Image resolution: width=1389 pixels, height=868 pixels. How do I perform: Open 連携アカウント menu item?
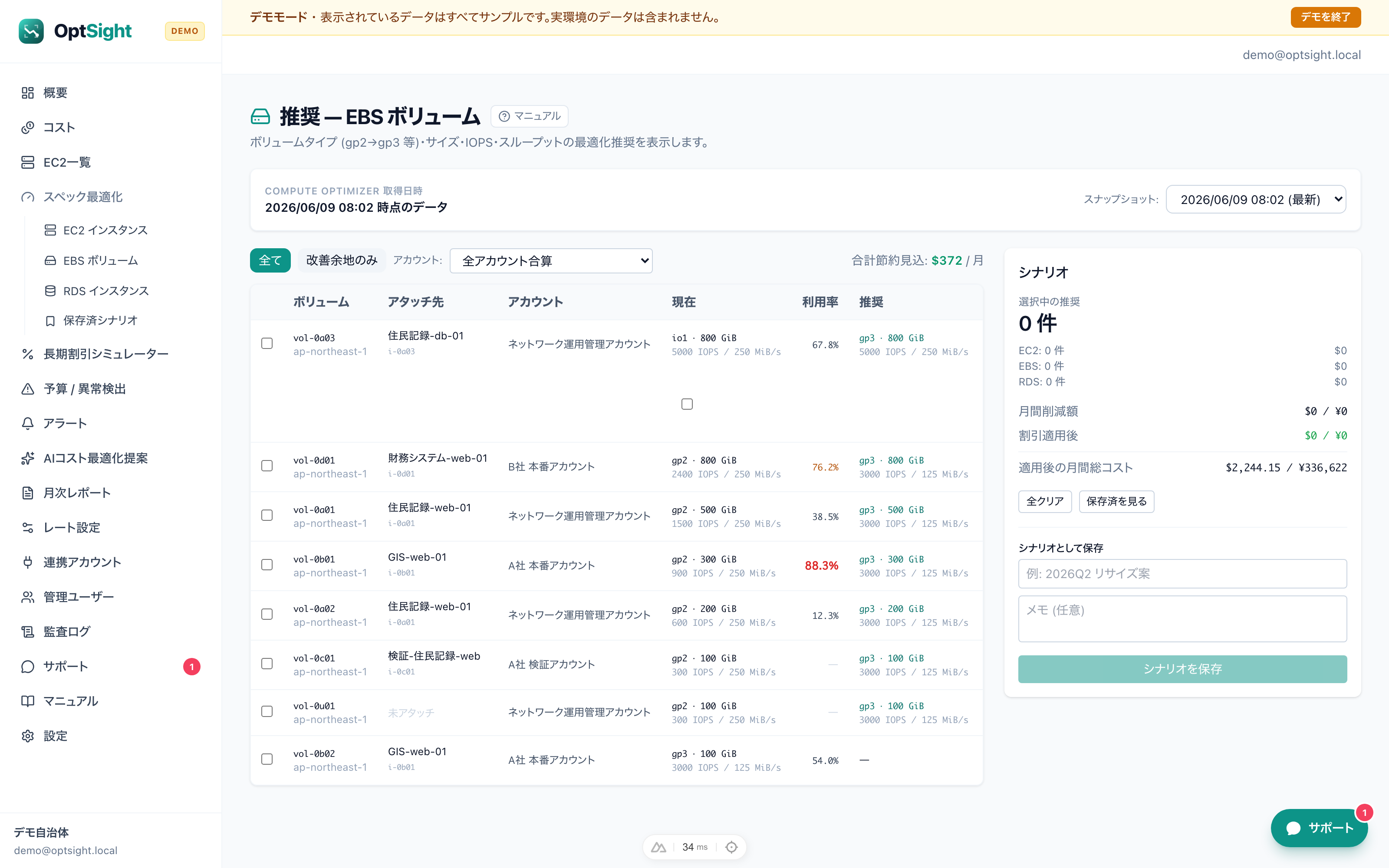pyautogui.click(x=82, y=562)
